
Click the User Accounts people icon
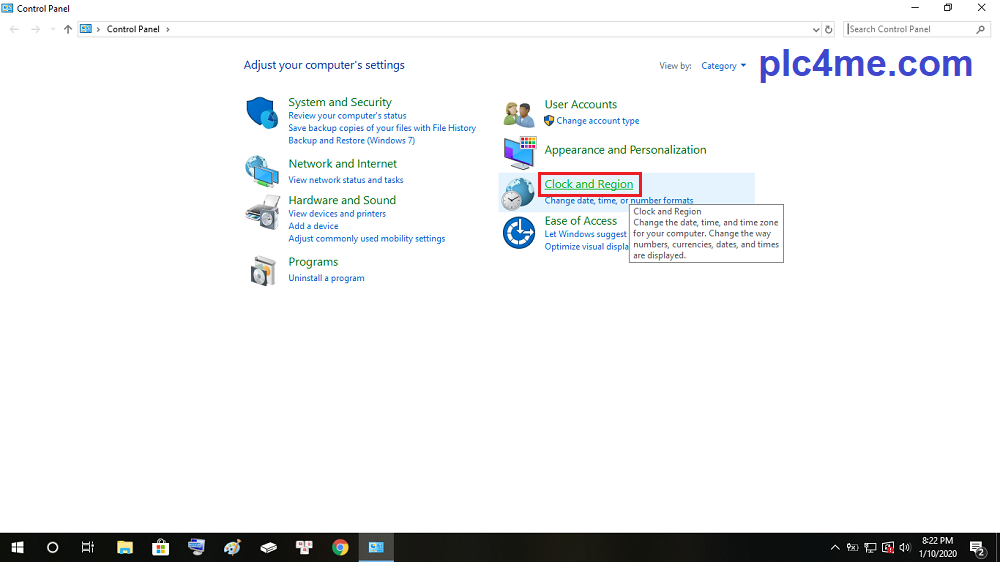pyautogui.click(x=519, y=113)
